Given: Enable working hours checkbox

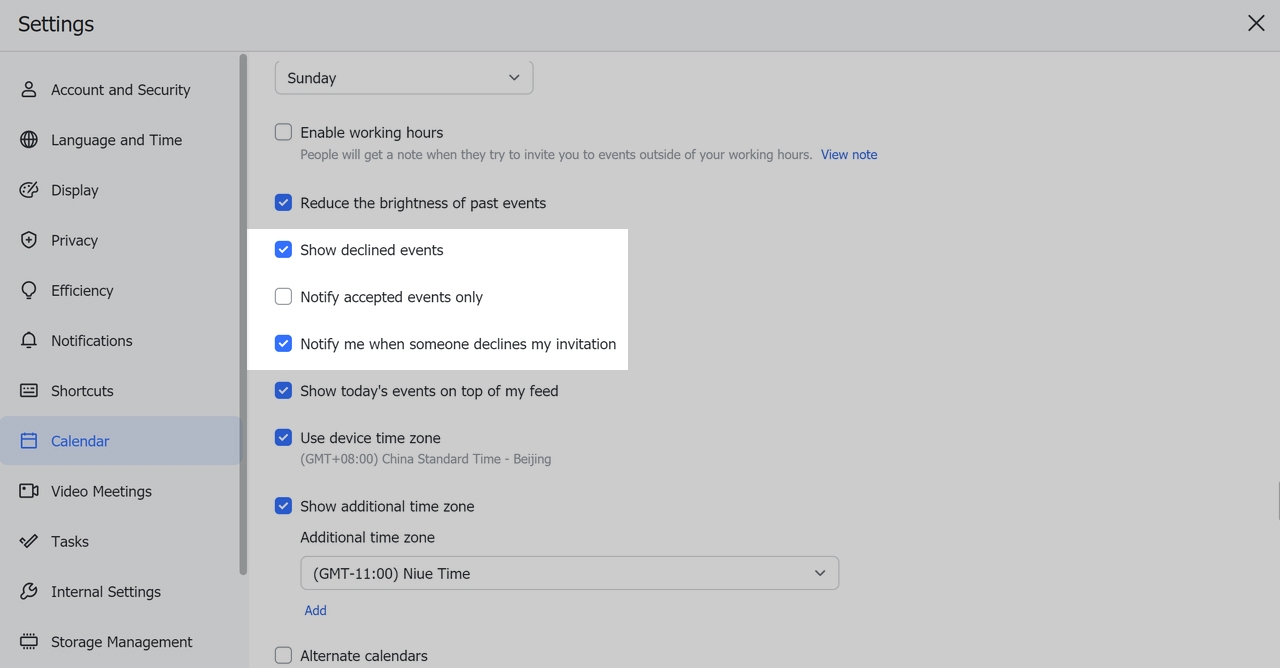Looking at the screenshot, I should (284, 132).
